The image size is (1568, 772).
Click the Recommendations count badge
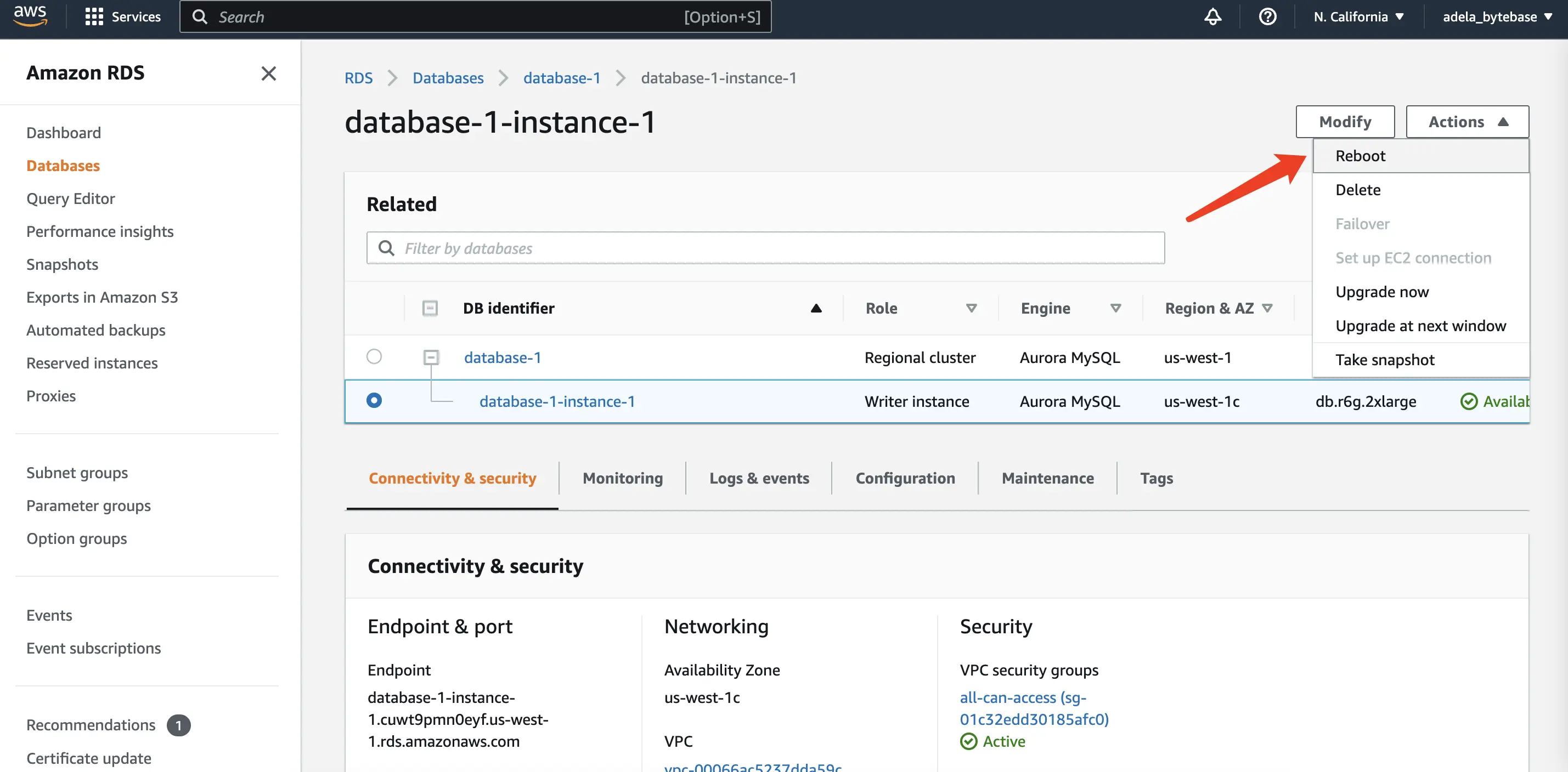178,725
